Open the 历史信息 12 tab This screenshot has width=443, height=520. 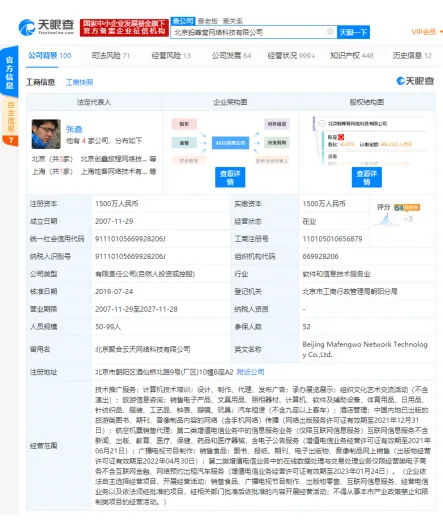point(412,56)
